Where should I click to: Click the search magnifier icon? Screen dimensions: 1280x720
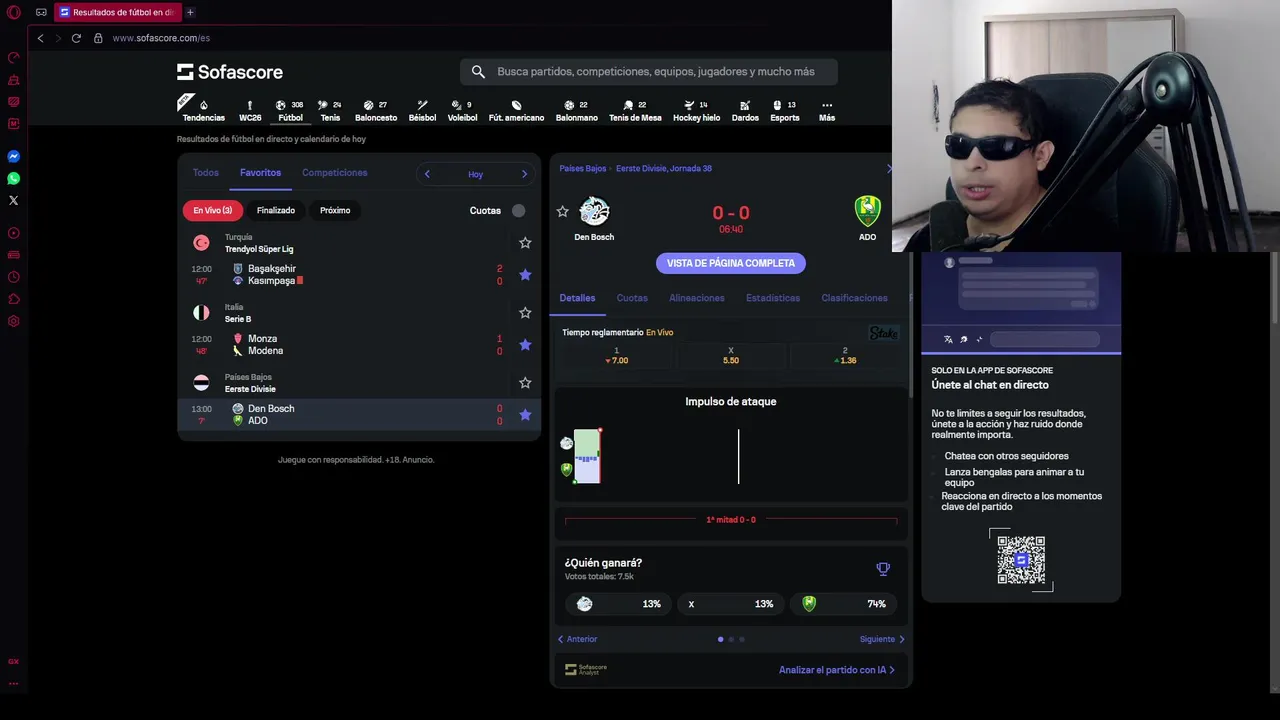pos(478,72)
